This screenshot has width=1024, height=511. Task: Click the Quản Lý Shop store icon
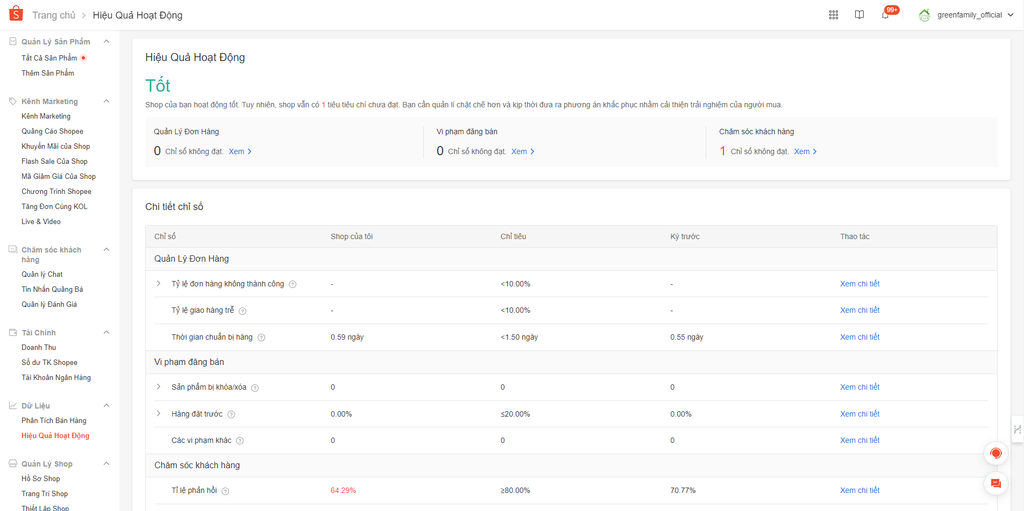tap(12, 464)
